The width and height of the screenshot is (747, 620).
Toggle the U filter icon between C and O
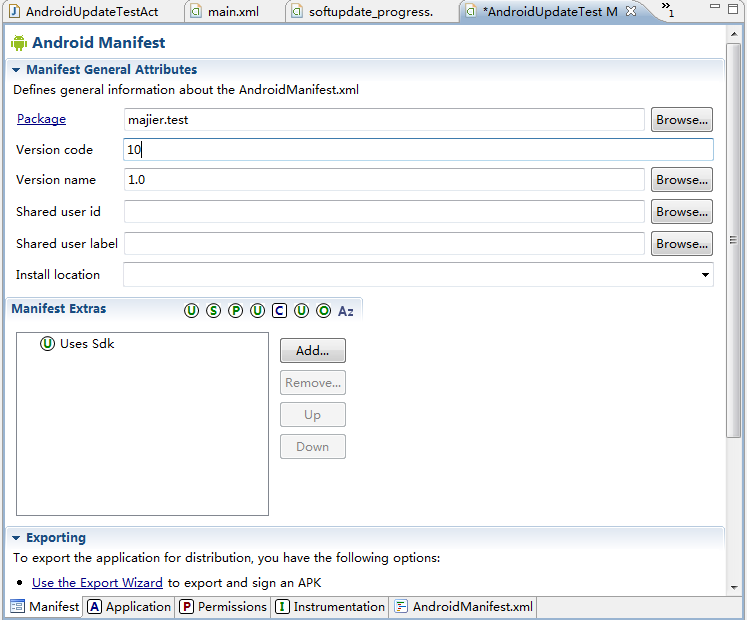301,311
